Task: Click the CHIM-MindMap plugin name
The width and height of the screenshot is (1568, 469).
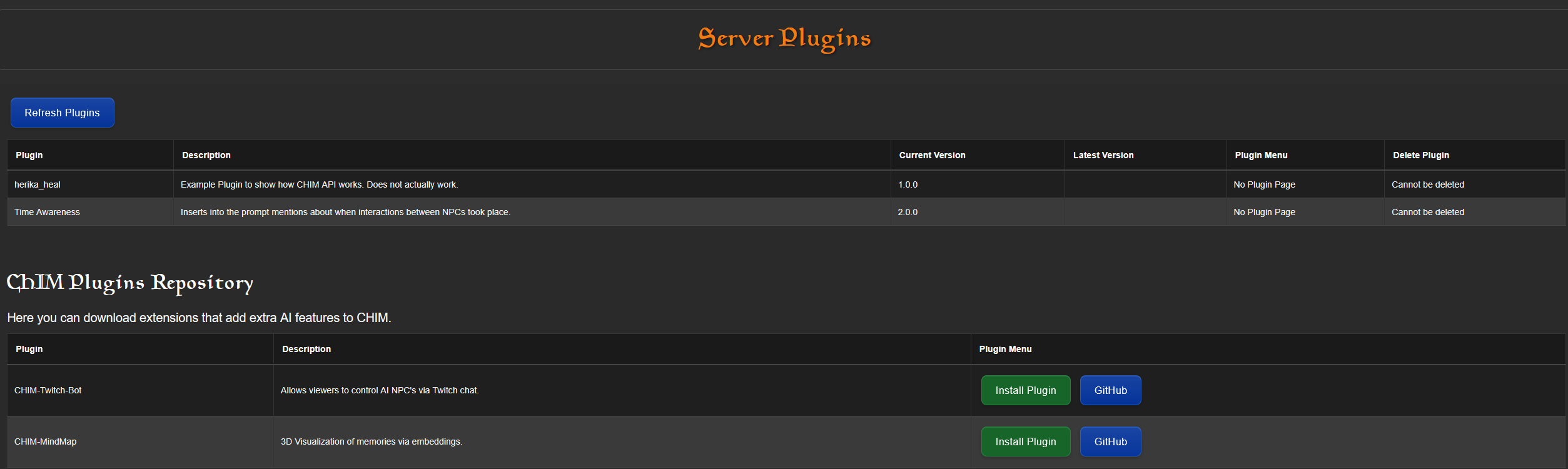Action: [45, 441]
